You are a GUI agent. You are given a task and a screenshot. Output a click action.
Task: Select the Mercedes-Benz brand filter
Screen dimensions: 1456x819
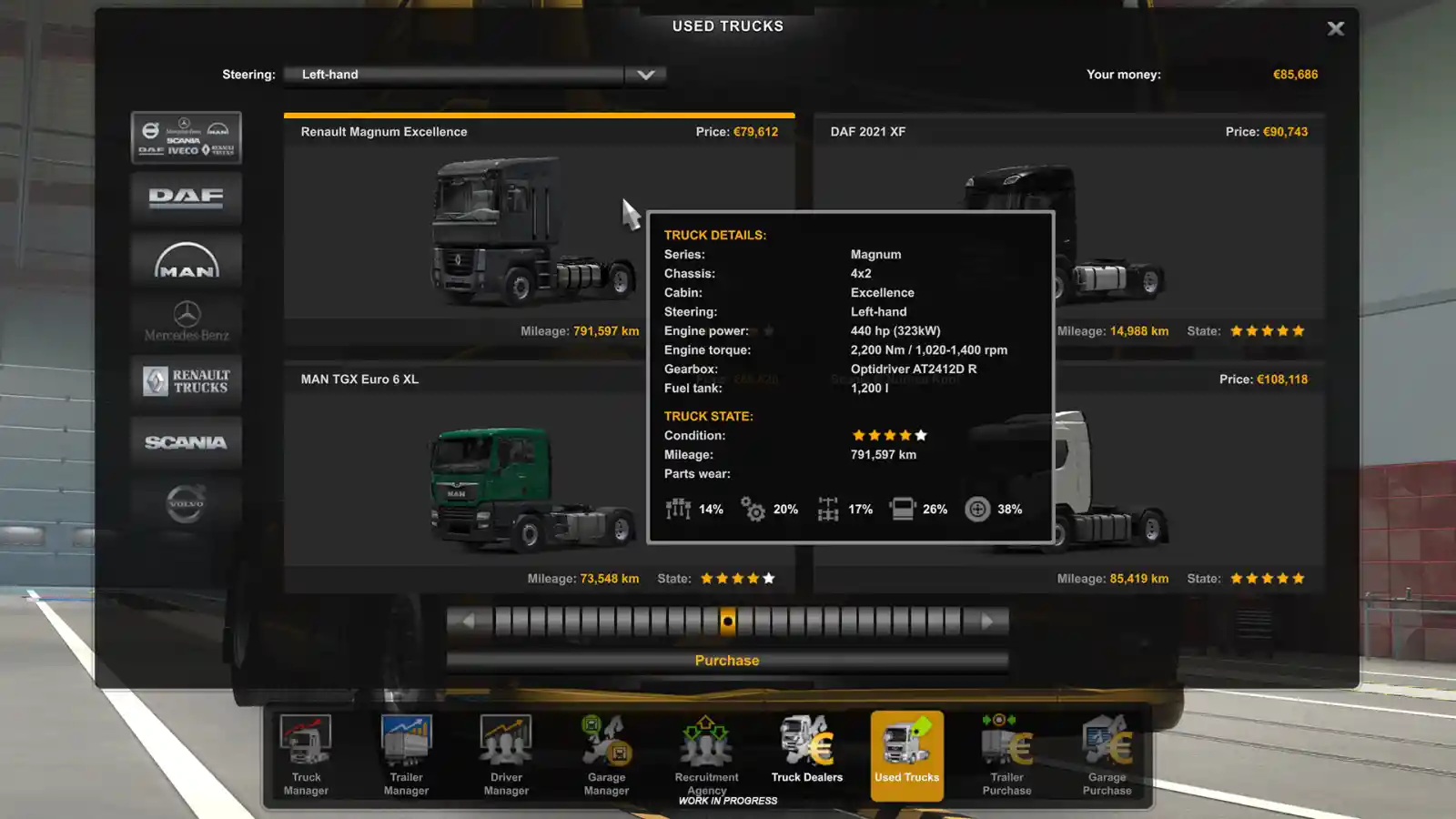click(186, 321)
